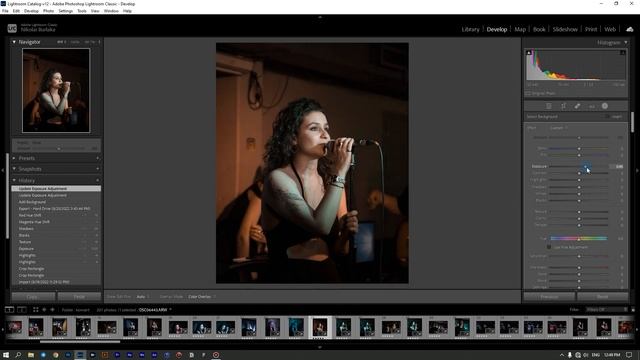640x360 pixels.
Task: Open the Color Overlay mode dropdown
Action: (x=202, y=297)
